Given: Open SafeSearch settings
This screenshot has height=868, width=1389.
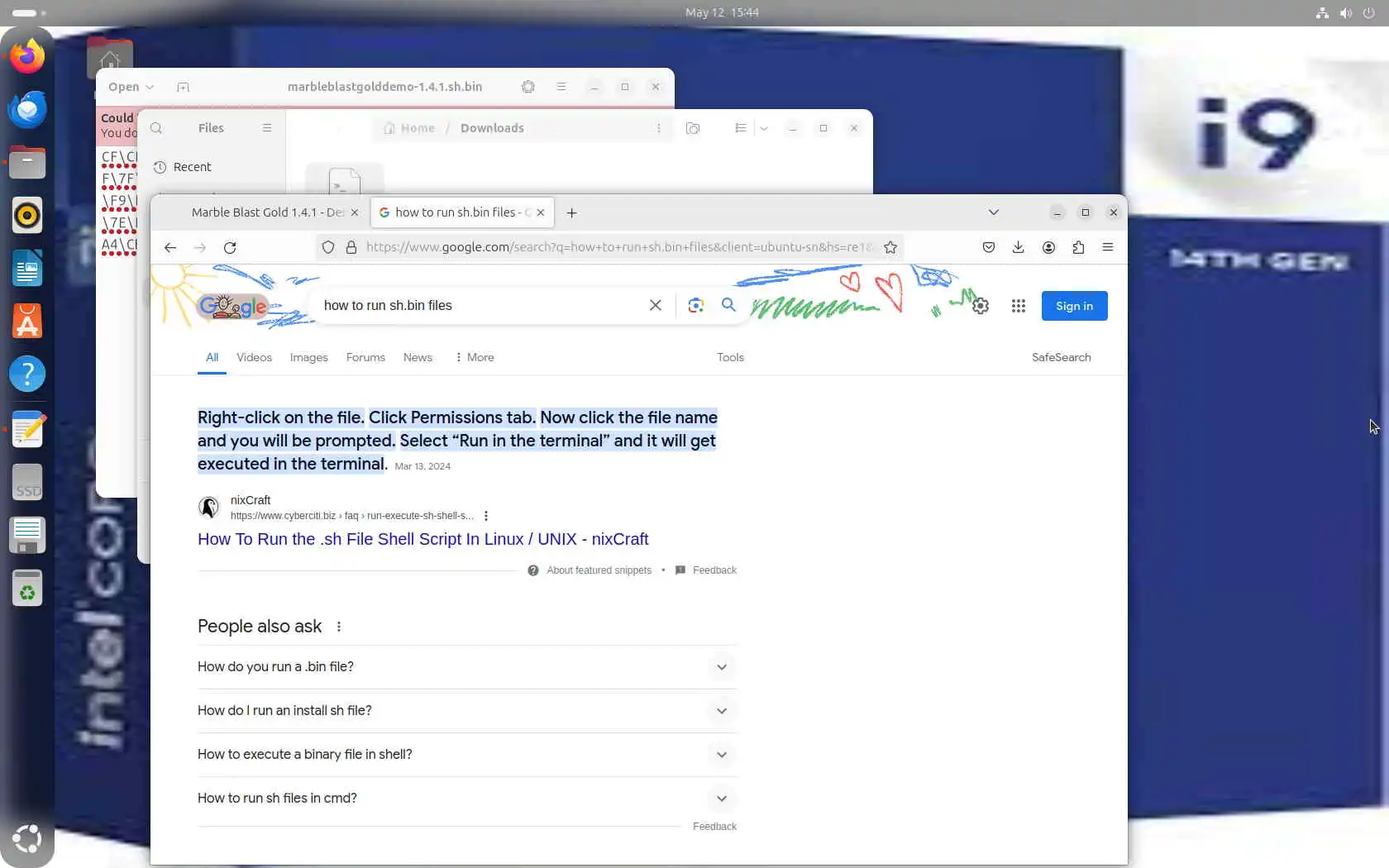Looking at the screenshot, I should (x=1061, y=357).
